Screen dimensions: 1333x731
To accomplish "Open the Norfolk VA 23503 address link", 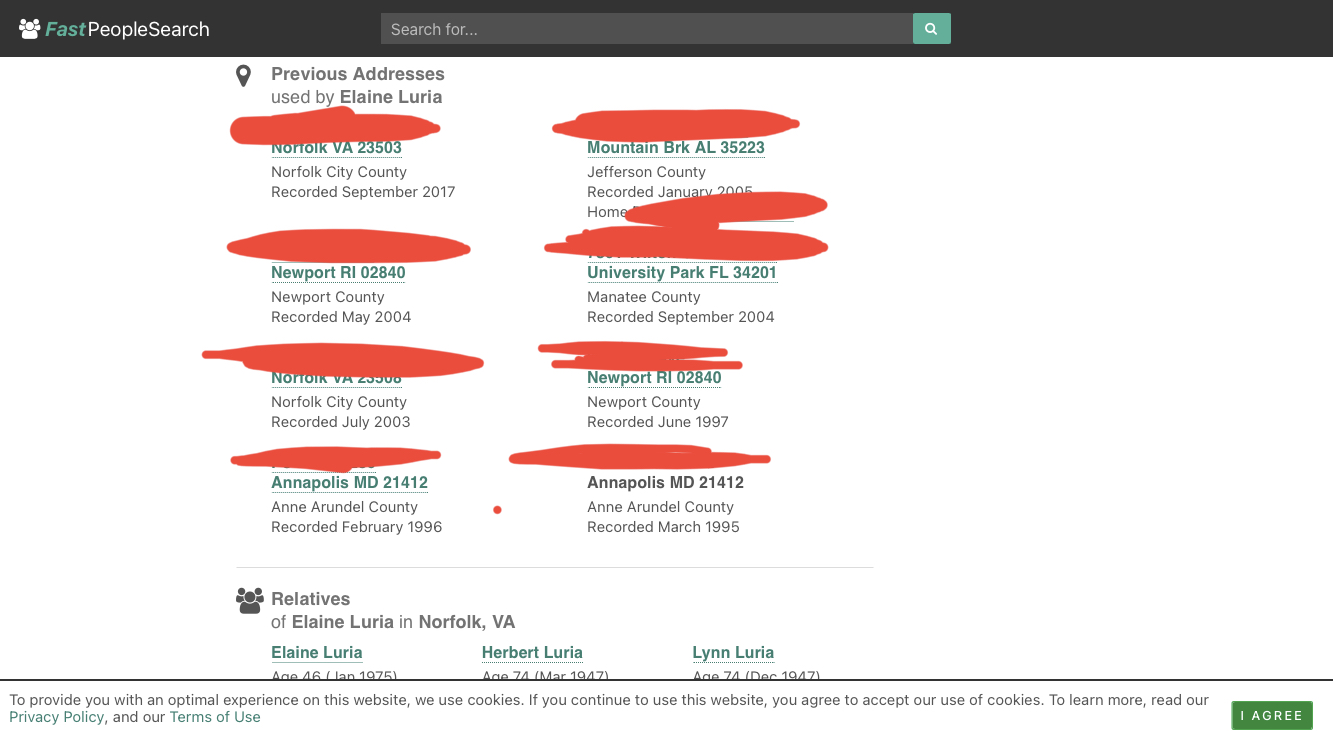I will (336, 148).
